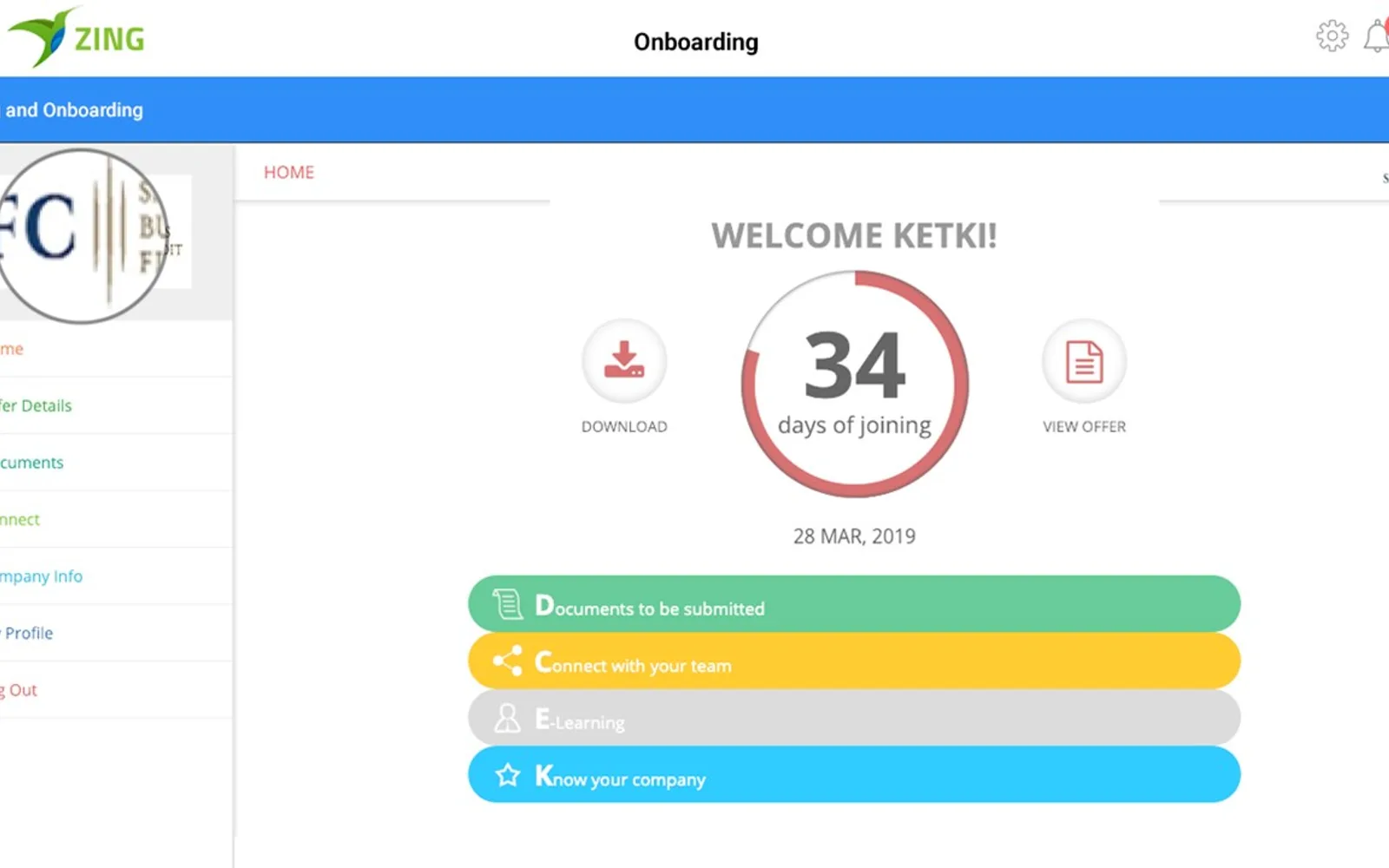Open the Home sidebar menu item
Viewport: 1389px width, 868px height.
click(x=116, y=349)
